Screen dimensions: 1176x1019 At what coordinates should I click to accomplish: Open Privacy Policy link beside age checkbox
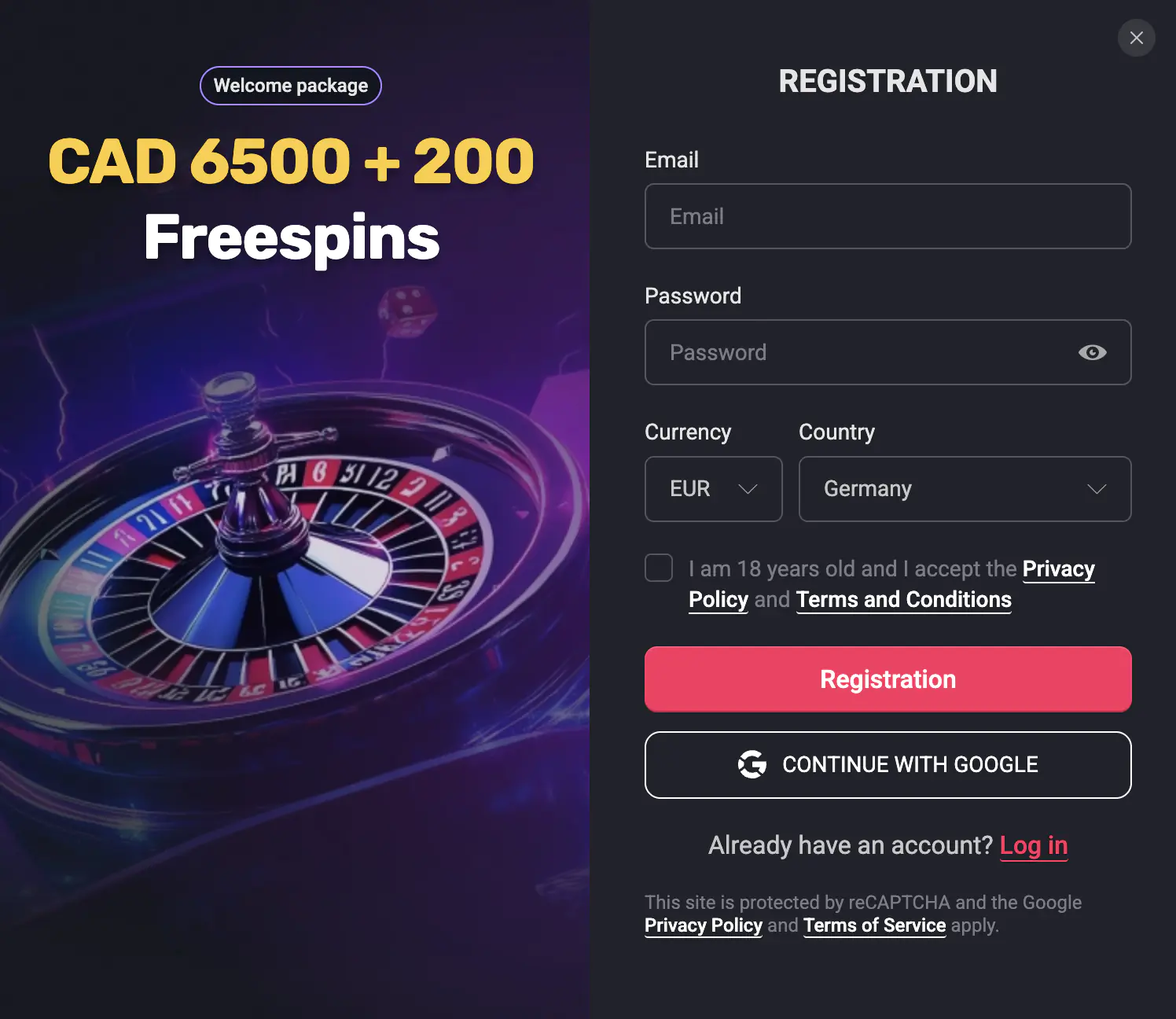[1058, 568]
